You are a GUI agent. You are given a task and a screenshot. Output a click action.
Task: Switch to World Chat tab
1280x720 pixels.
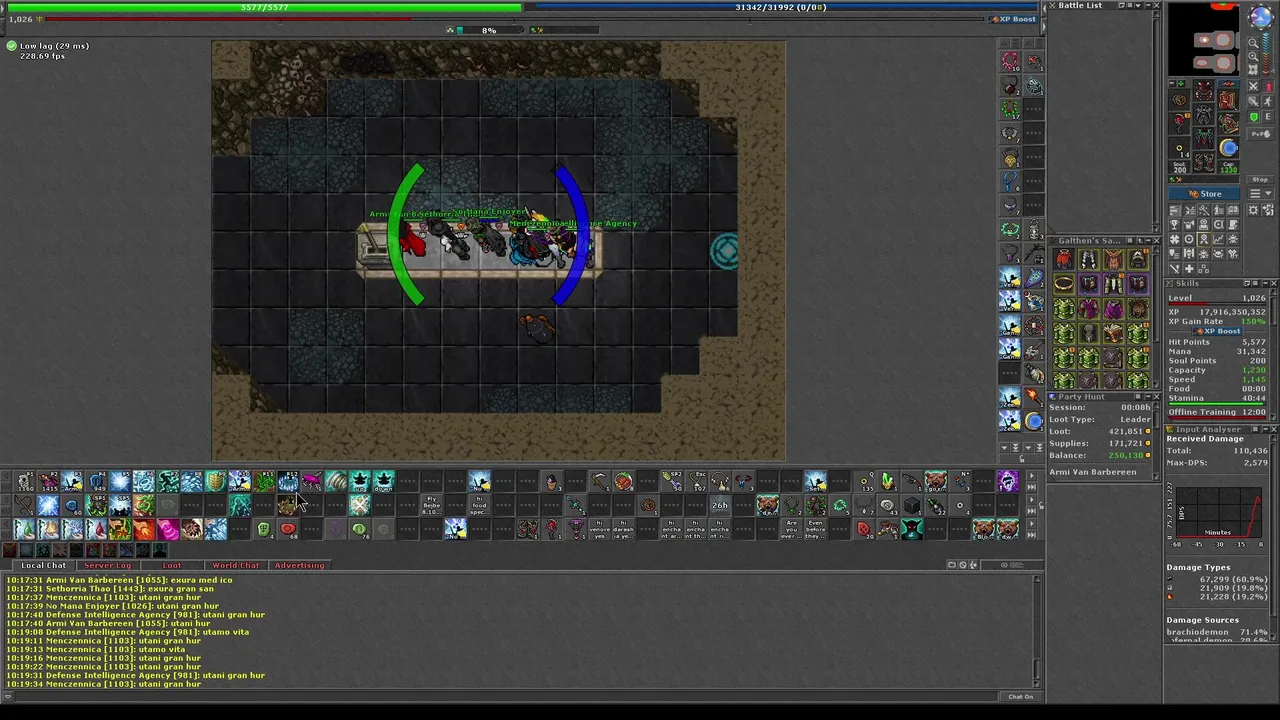[x=235, y=565]
